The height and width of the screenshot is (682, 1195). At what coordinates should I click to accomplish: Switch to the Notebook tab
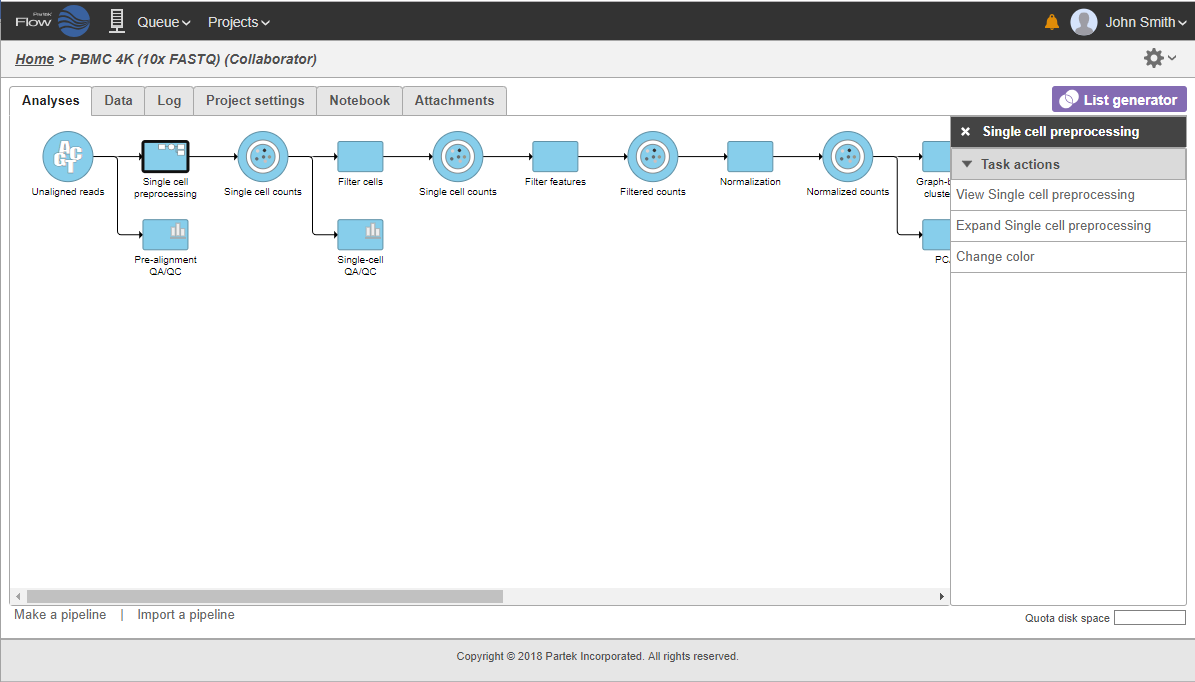pyautogui.click(x=359, y=101)
